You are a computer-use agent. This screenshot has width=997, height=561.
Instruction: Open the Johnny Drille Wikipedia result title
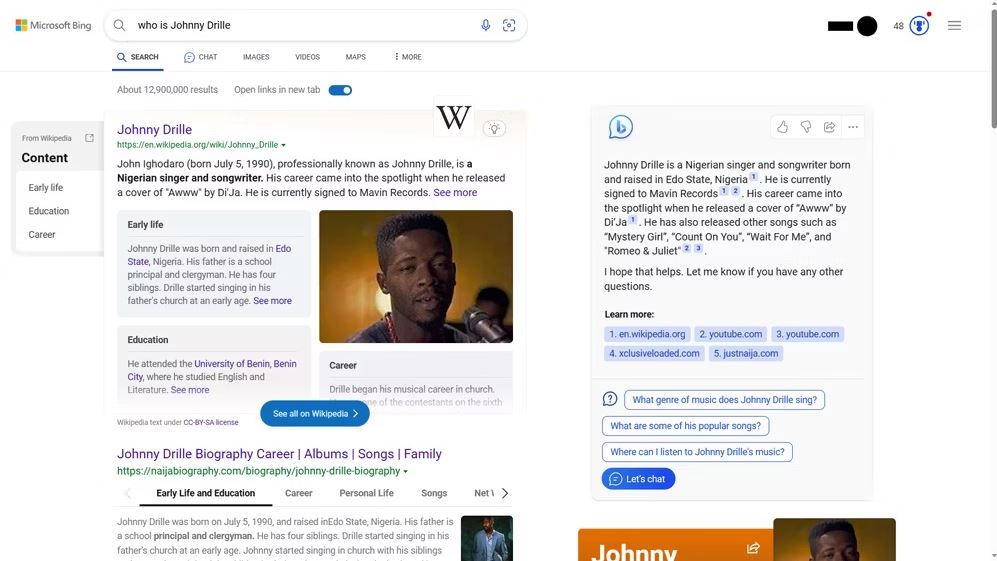155,129
